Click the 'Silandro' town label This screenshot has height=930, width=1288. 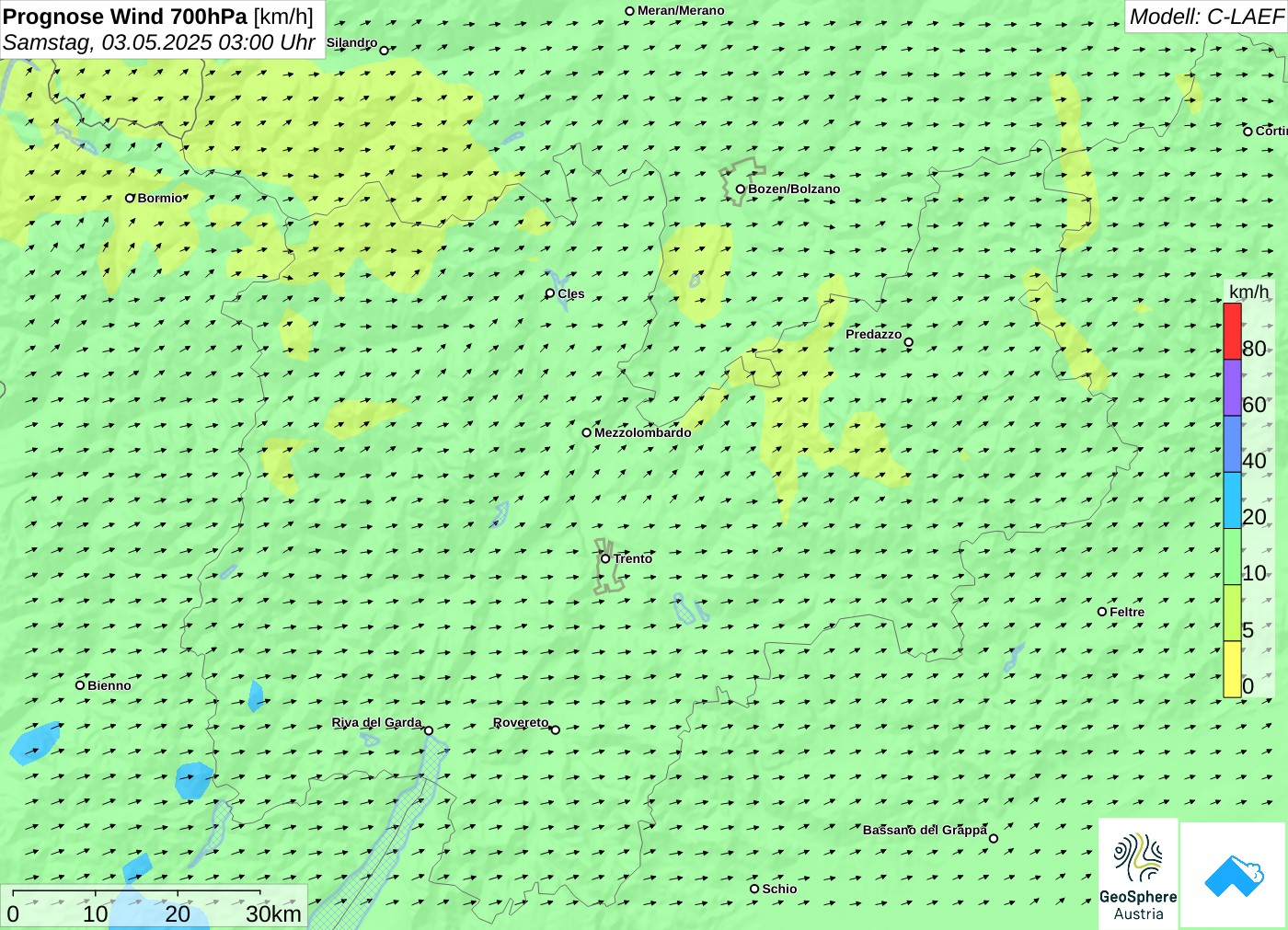coord(352,42)
